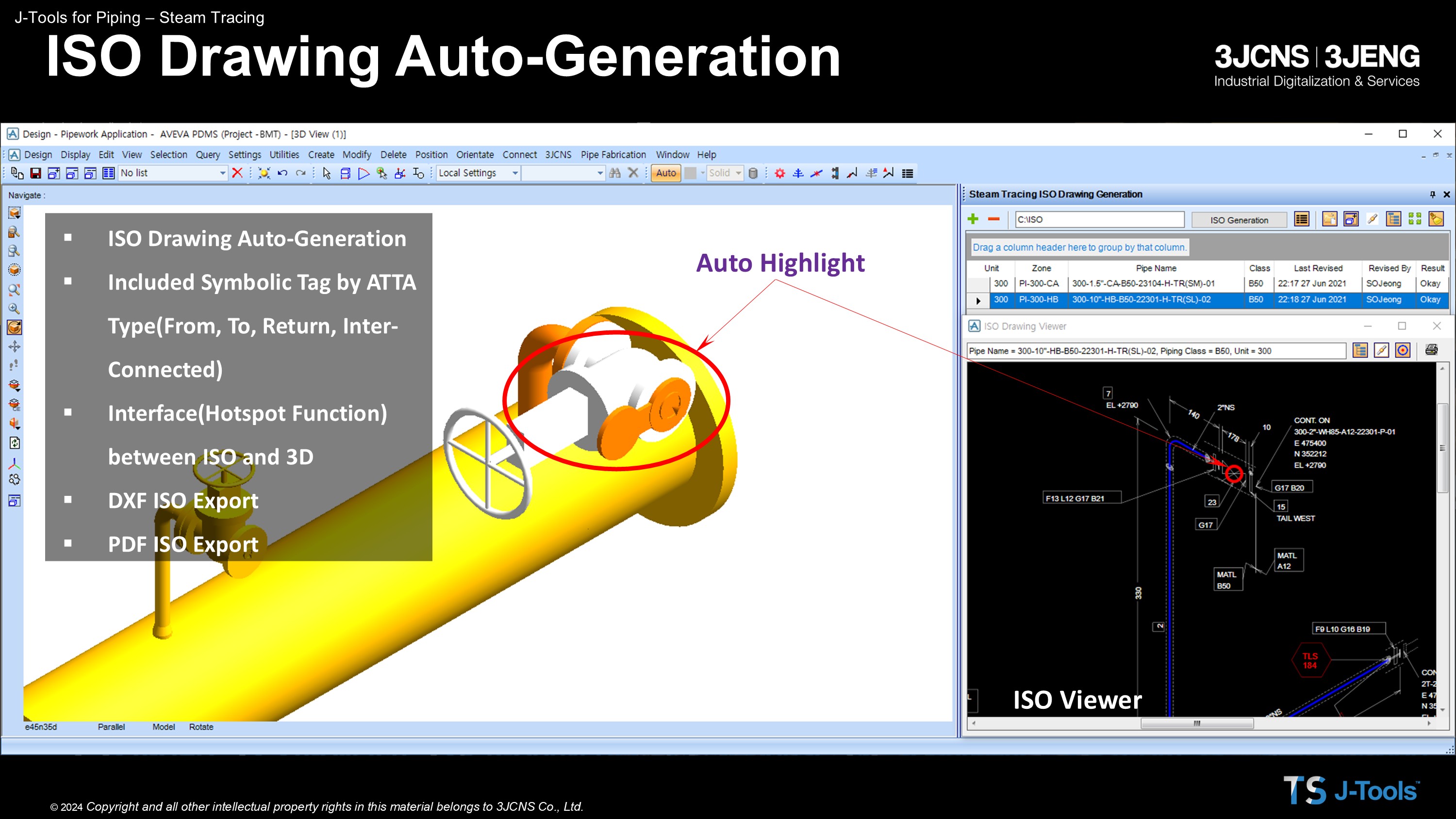The image size is (1456, 819).
Task: Click the pipe highlight icon in Steam Tracing panel
Action: [1373, 219]
